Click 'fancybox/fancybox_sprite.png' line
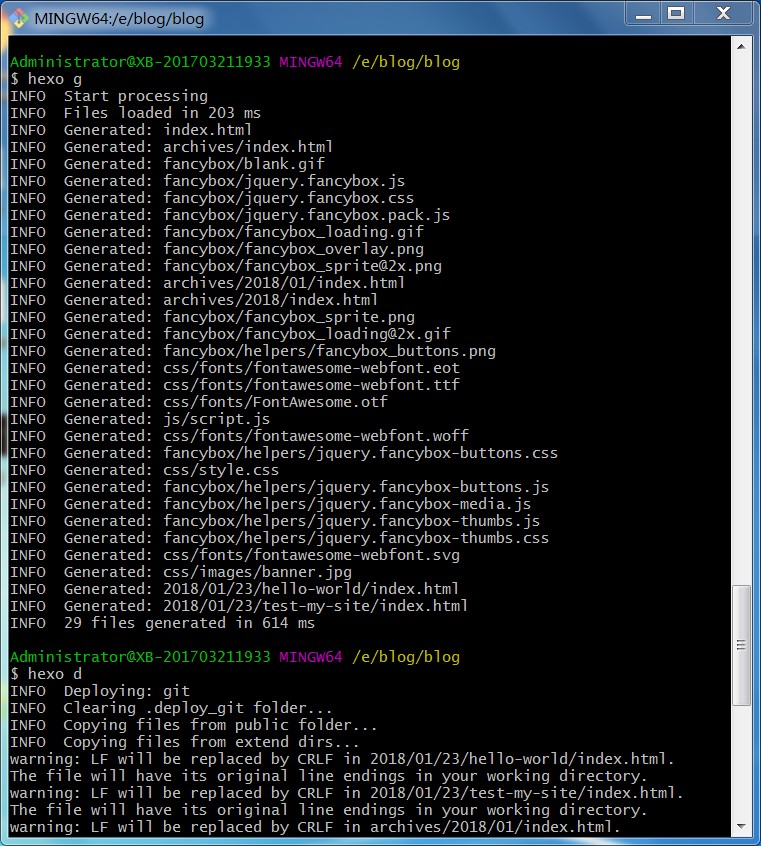761x846 pixels. (x=213, y=317)
